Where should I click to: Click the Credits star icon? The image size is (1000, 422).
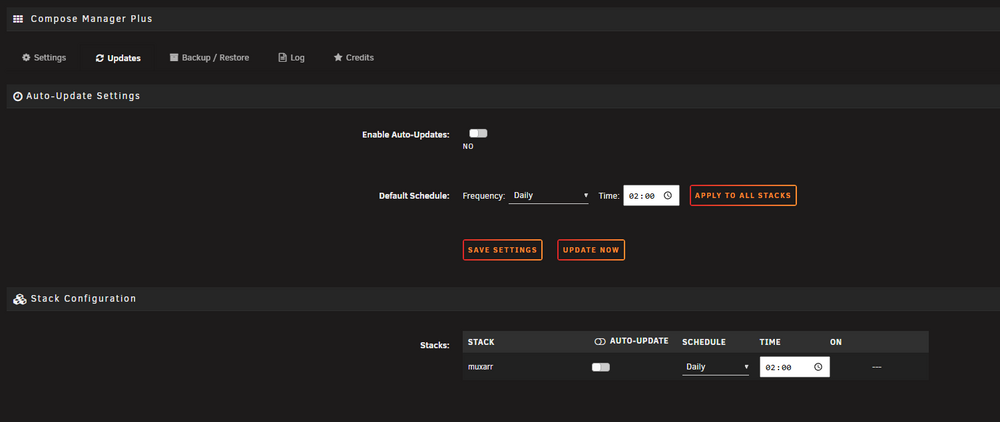pyautogui.click(x=338, y=57)
